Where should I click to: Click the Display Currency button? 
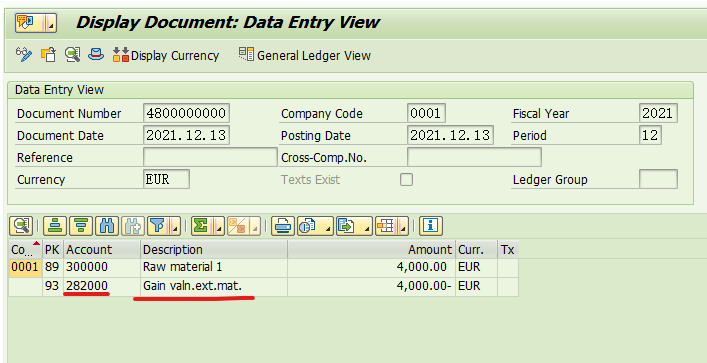tap(165, 55)
